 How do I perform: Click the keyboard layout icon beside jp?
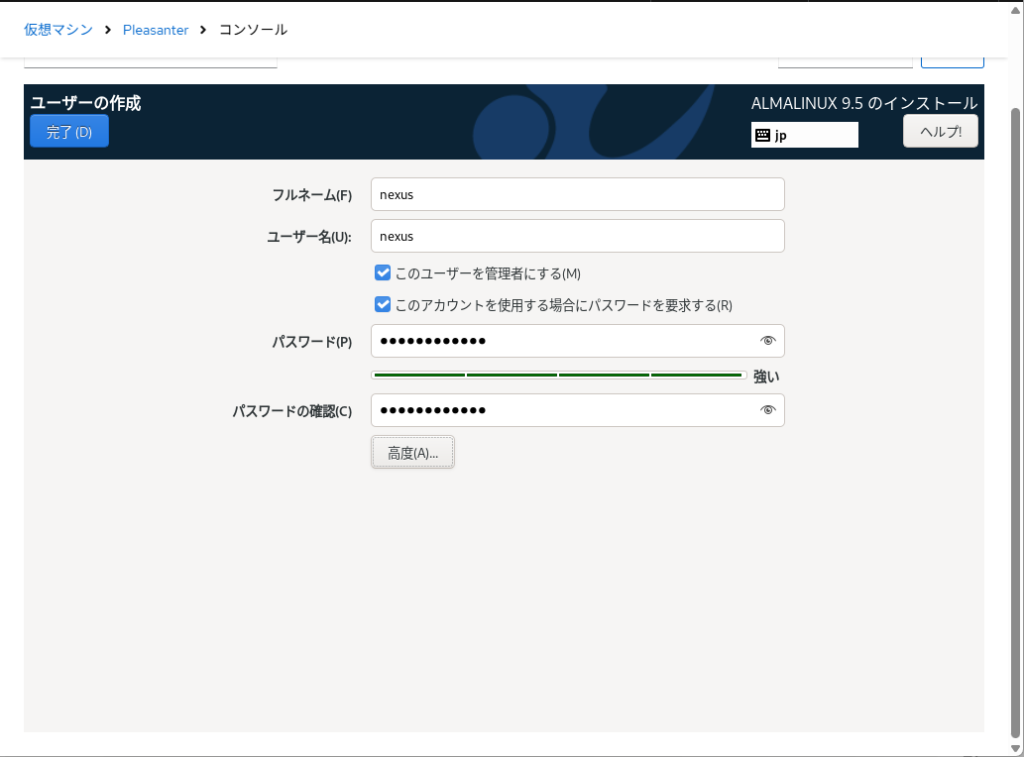762,135
